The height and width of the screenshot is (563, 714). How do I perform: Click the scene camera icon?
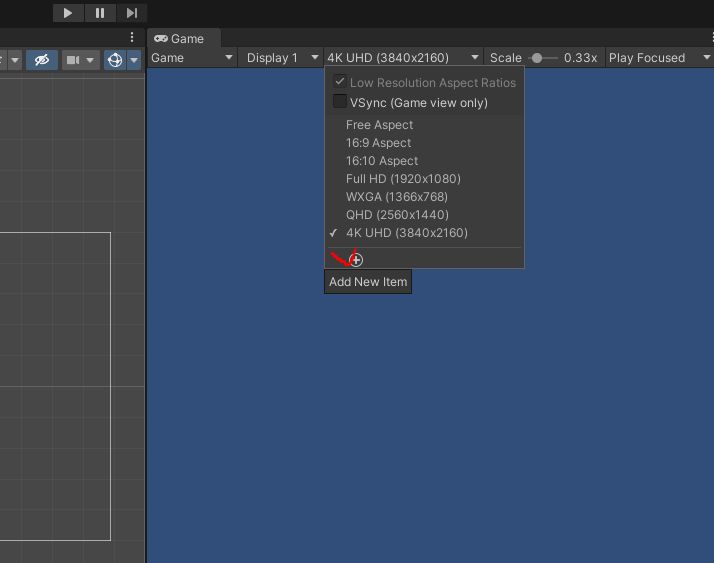tap(73, 60)
